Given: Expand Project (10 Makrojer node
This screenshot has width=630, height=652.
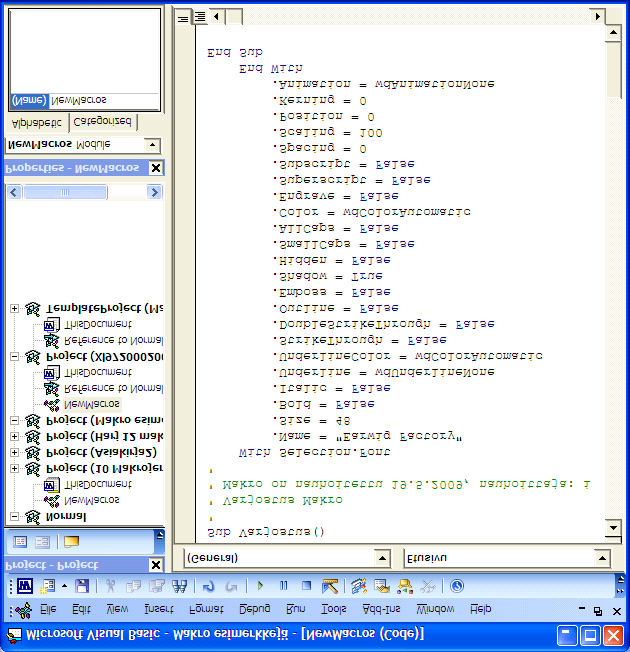Looking at the screenshot, I should tap(14, 468).
